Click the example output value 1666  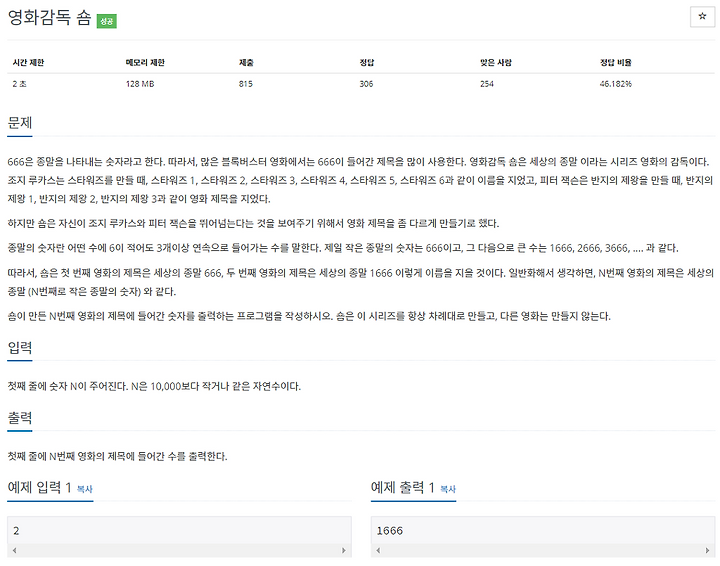point(389,531)
